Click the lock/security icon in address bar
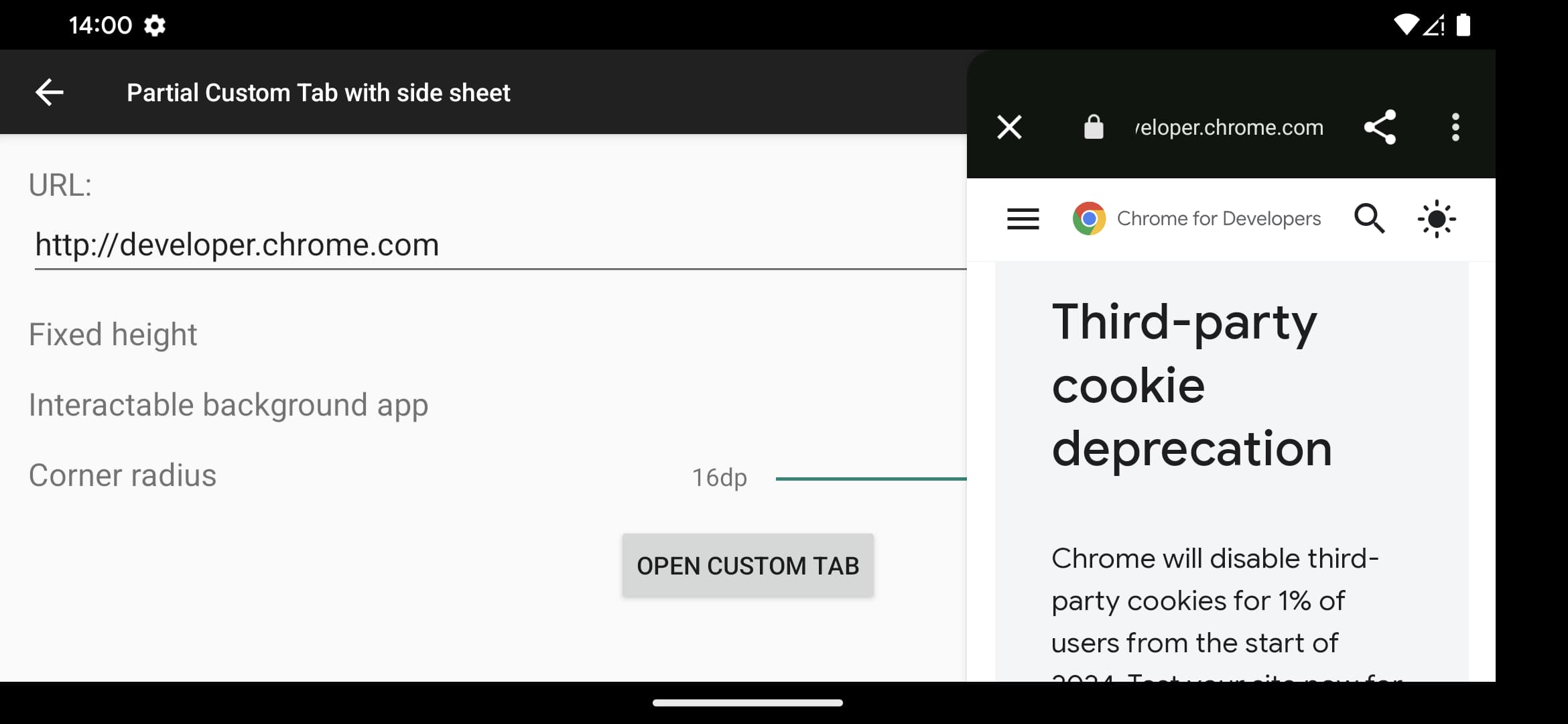1568x724 pixels. tap(1092, 127)
